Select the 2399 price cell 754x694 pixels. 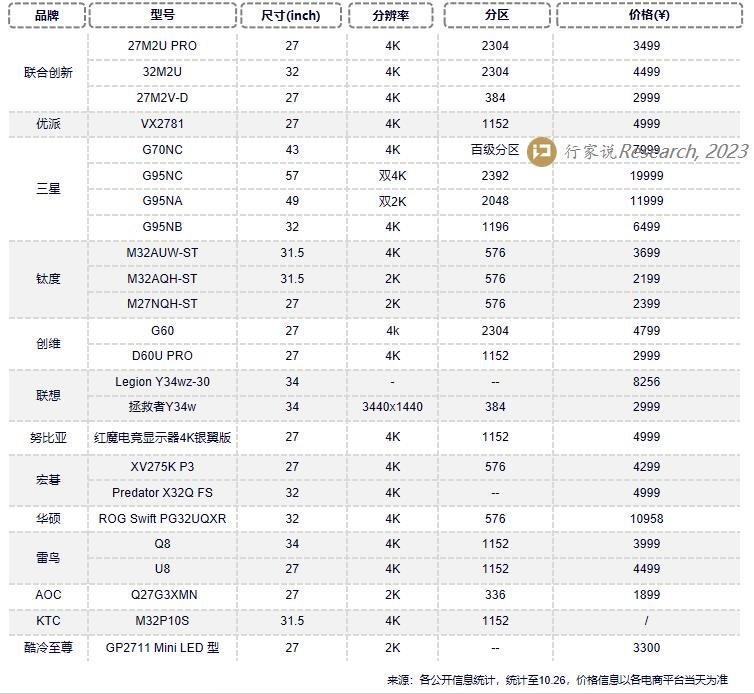tap(647, 304)
